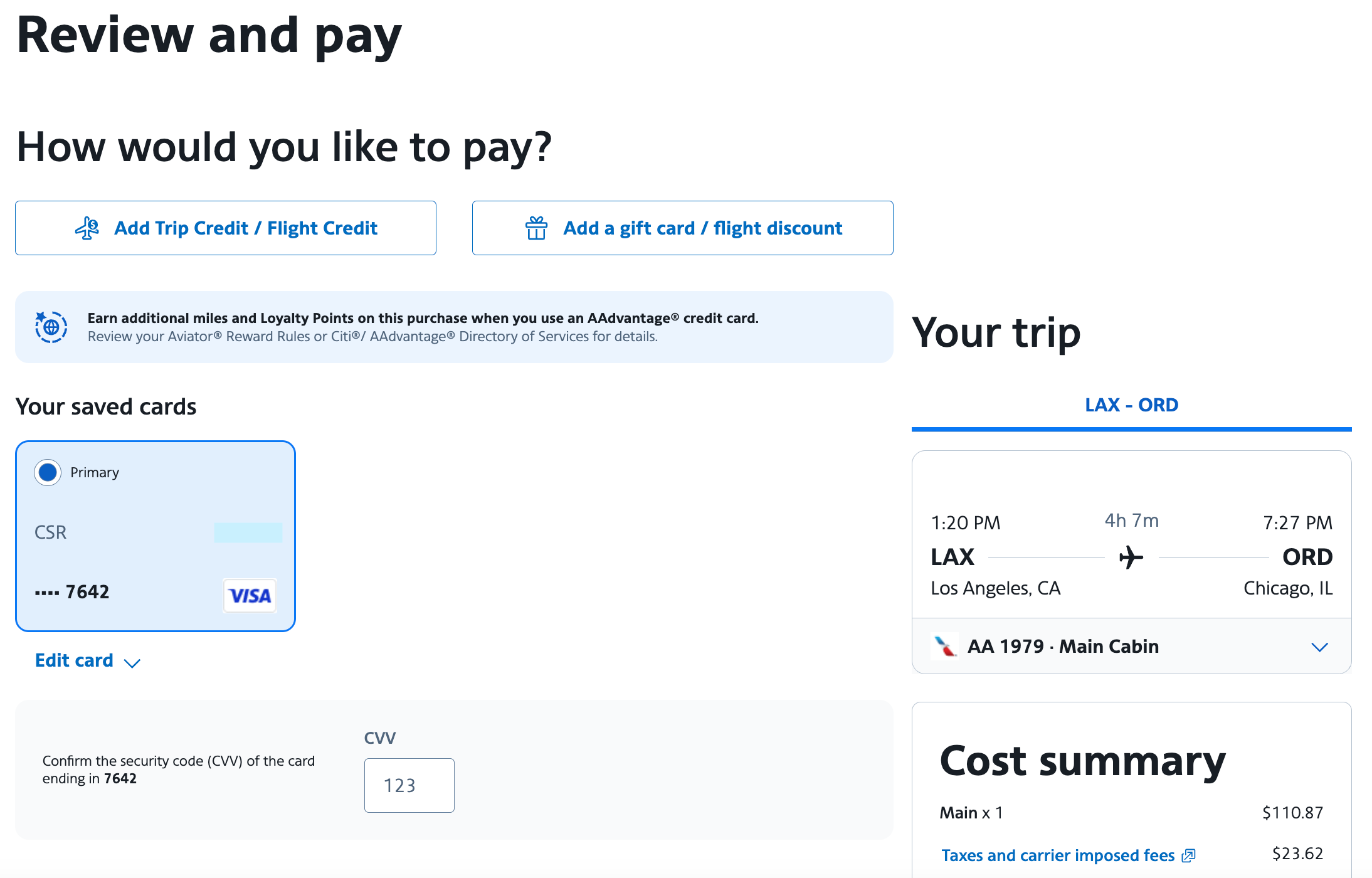Select the Primary saved card radio button
Image resolution: width=1372 pixels, height=878 pixels.
tap(48, 472)
